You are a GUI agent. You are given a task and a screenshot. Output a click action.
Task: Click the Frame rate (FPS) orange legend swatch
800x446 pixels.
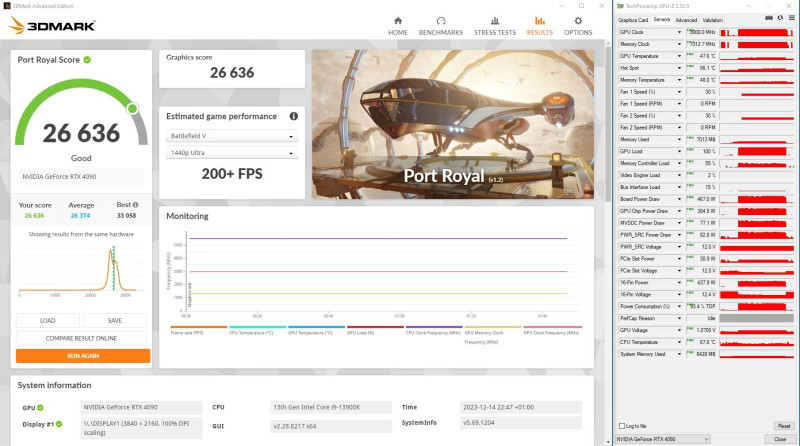[199, 327]
